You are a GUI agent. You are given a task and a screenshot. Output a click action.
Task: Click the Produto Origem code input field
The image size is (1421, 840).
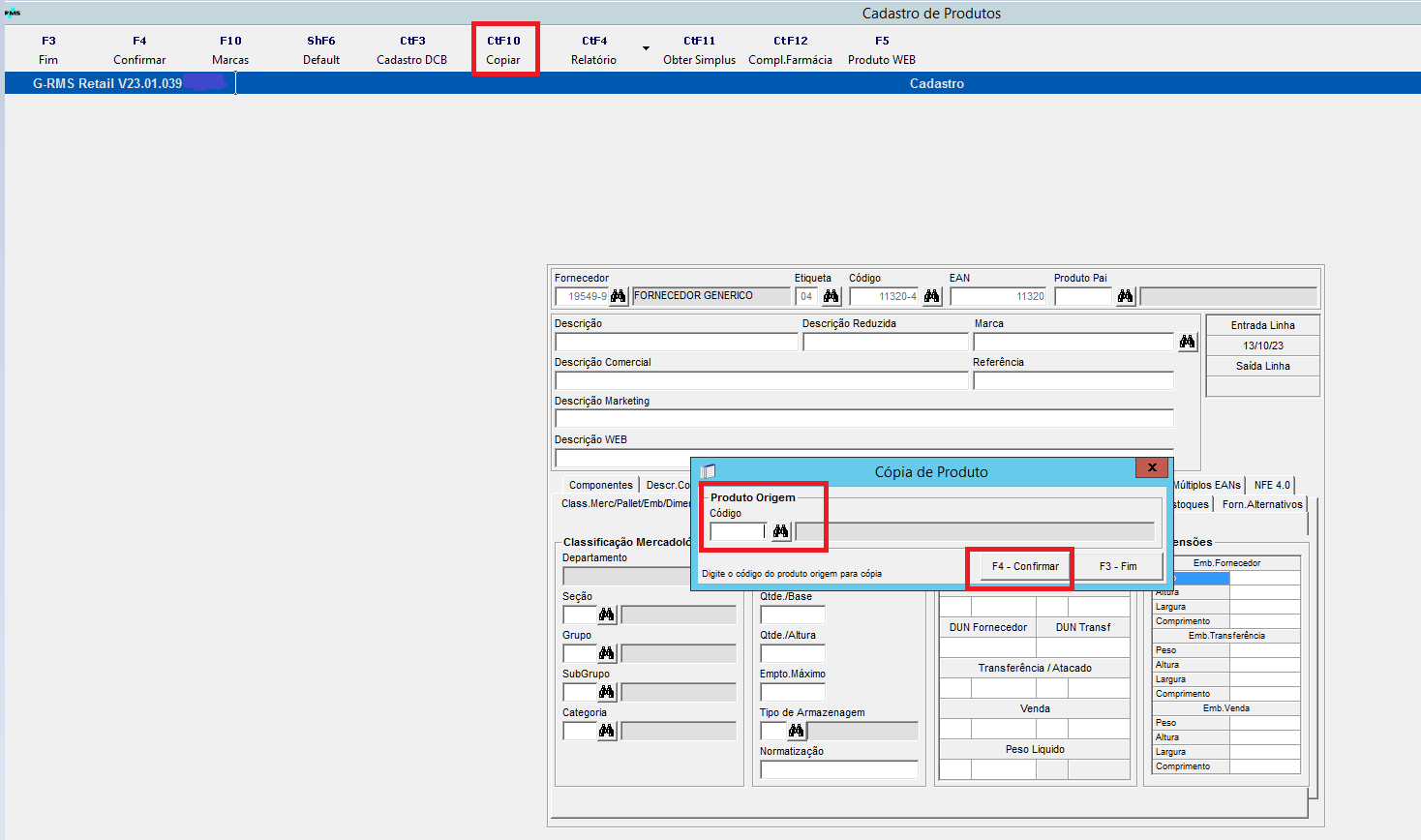738,531
